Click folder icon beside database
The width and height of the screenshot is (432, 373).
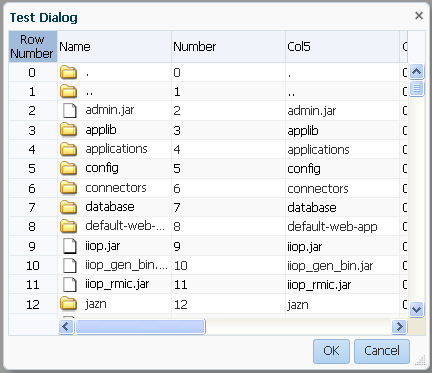click(x=68, y=207)
